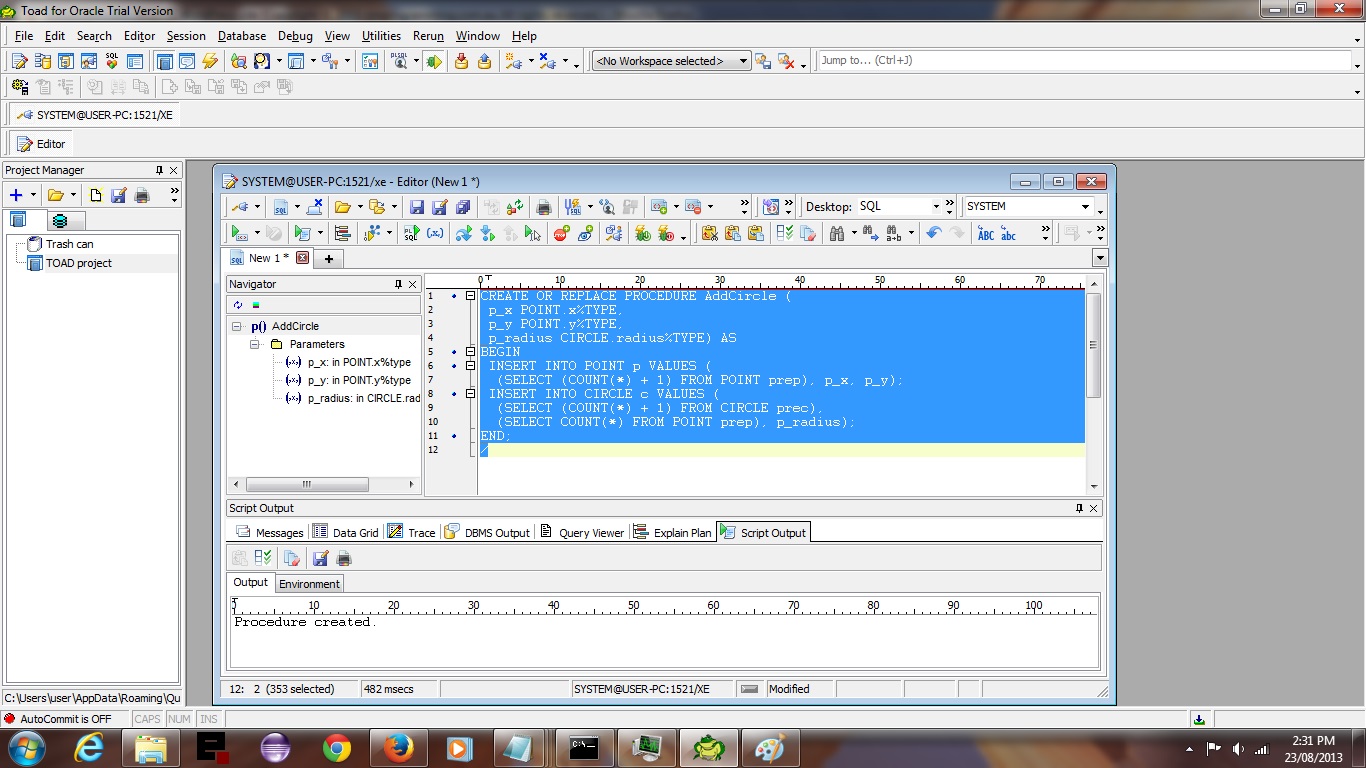Image resolution: width=1366 pixels, height=768 pixels.
Task: Open the workspace selection dropdown
Action: click(743, 61)
